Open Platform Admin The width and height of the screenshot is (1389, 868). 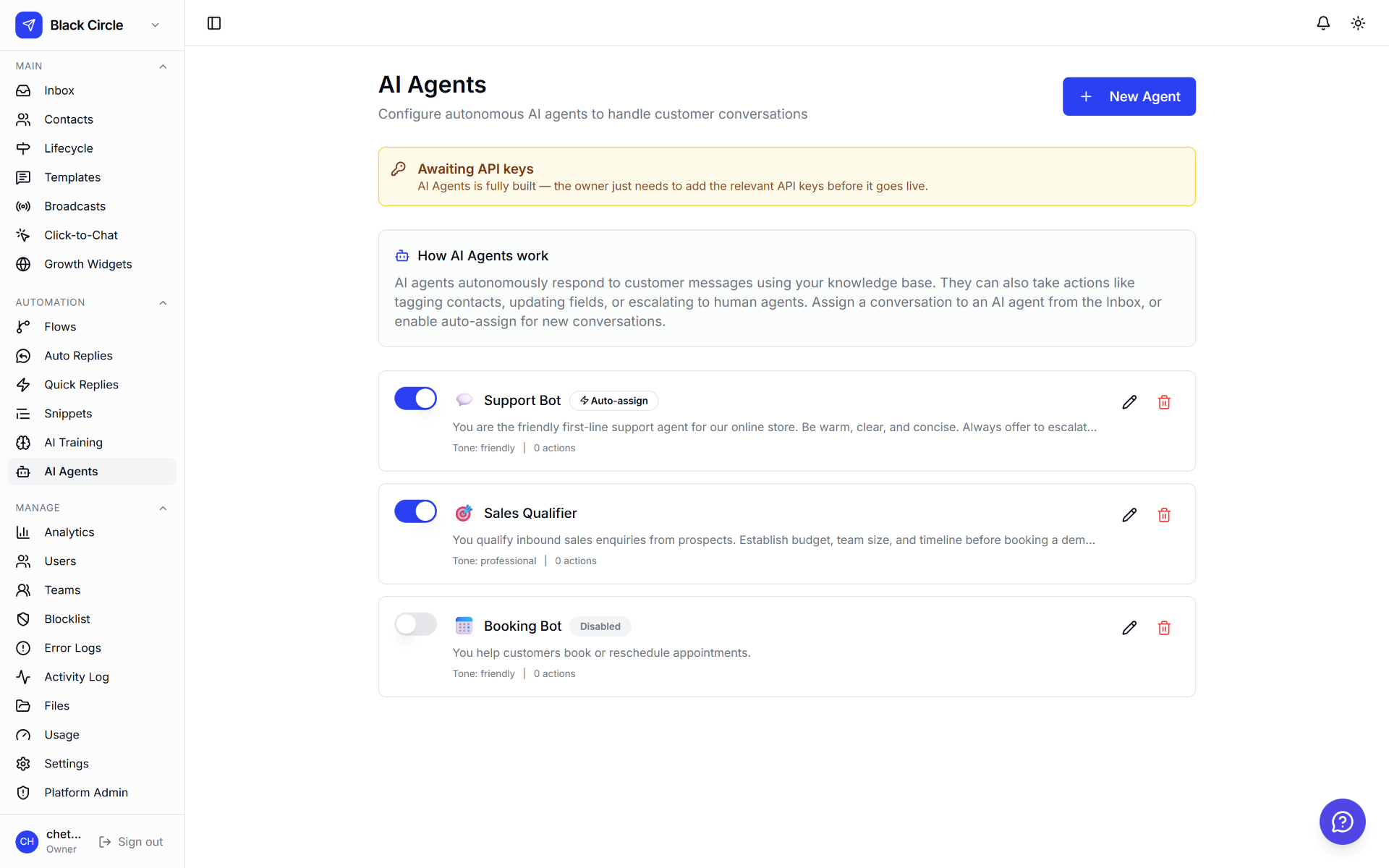(92, 793)
